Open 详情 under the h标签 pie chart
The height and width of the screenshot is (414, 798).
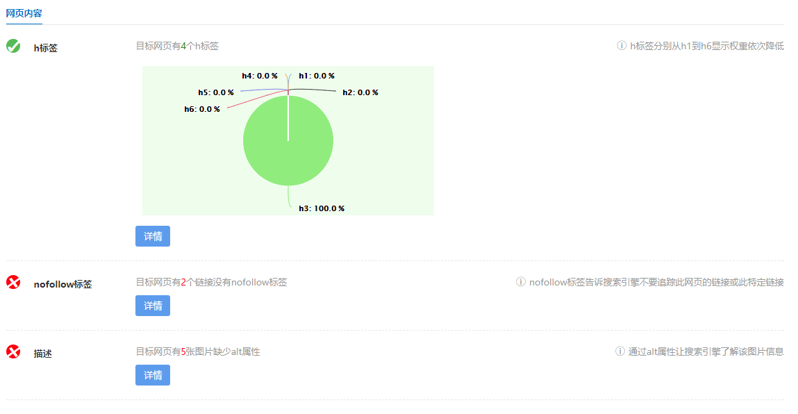(153, 236)
